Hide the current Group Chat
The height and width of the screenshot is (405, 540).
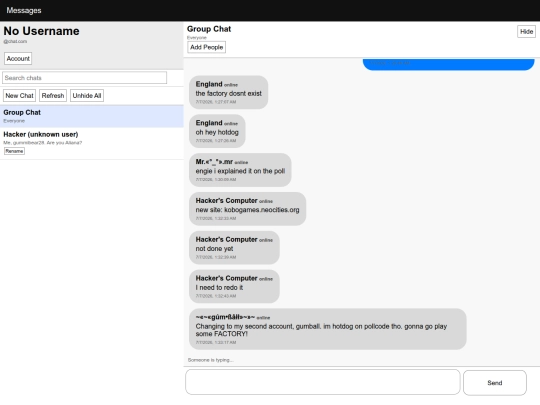click(526, 32)
